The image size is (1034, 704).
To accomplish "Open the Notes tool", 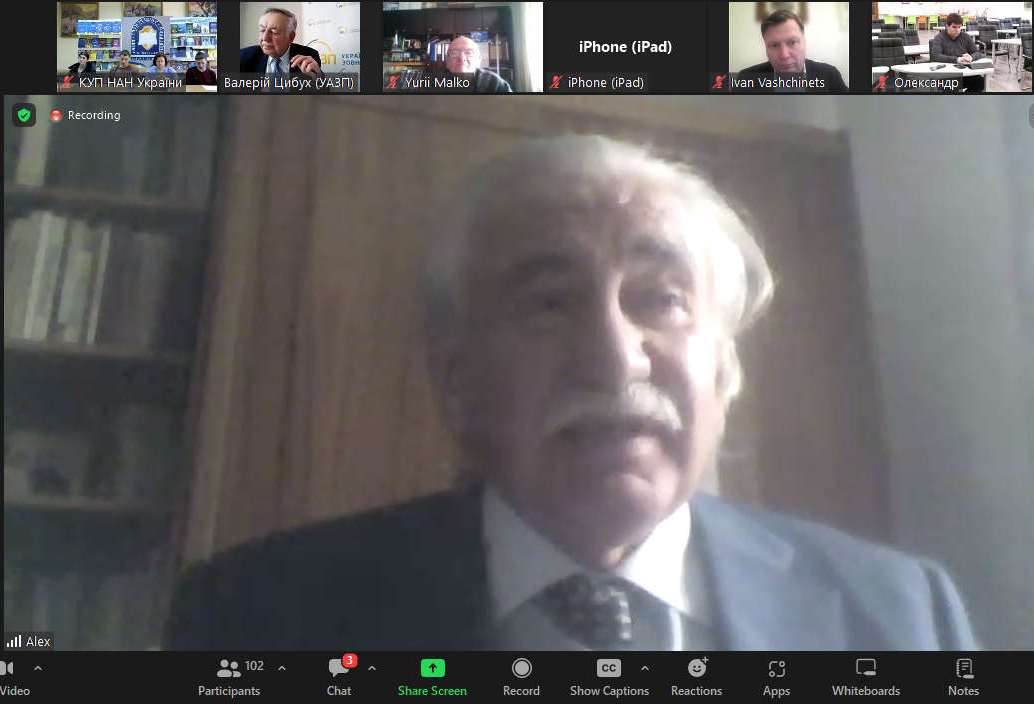I will [x=963, y=676].
